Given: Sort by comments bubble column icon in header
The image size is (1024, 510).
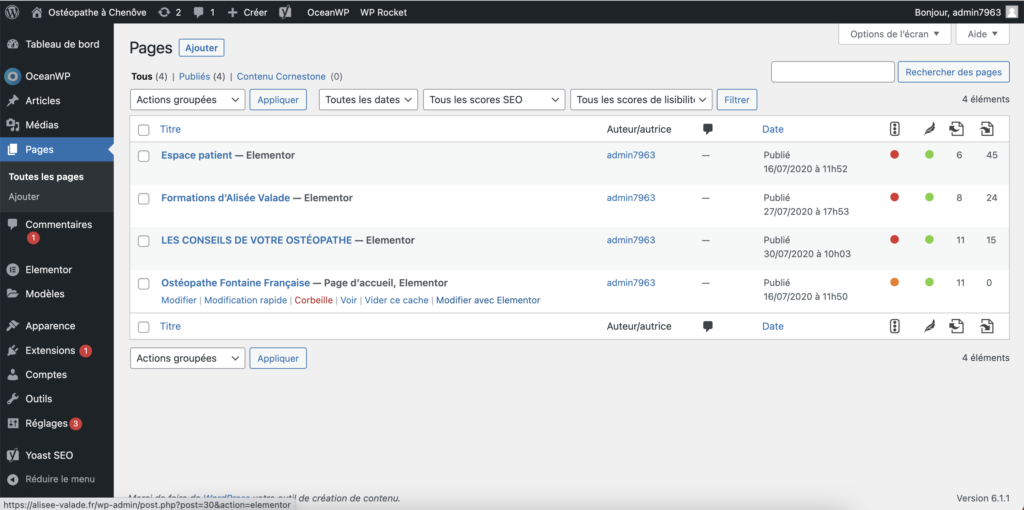Looking at the screenshot, I should [x=708, y=129].
